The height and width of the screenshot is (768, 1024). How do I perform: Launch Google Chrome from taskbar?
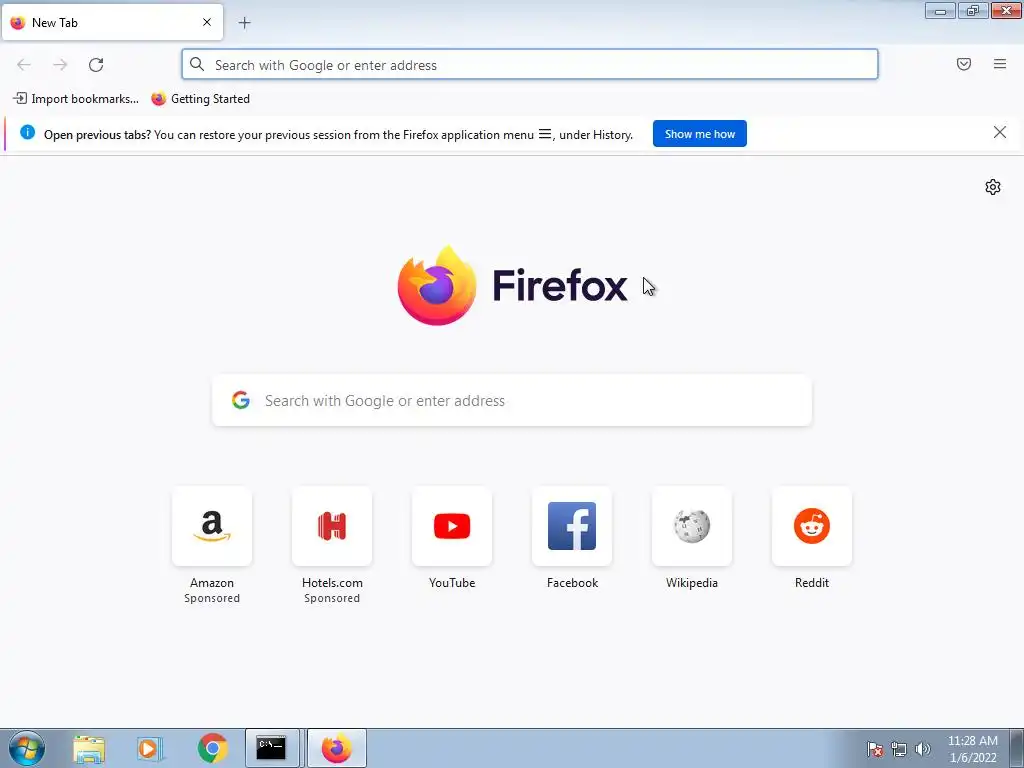click(x=212, y=748)
